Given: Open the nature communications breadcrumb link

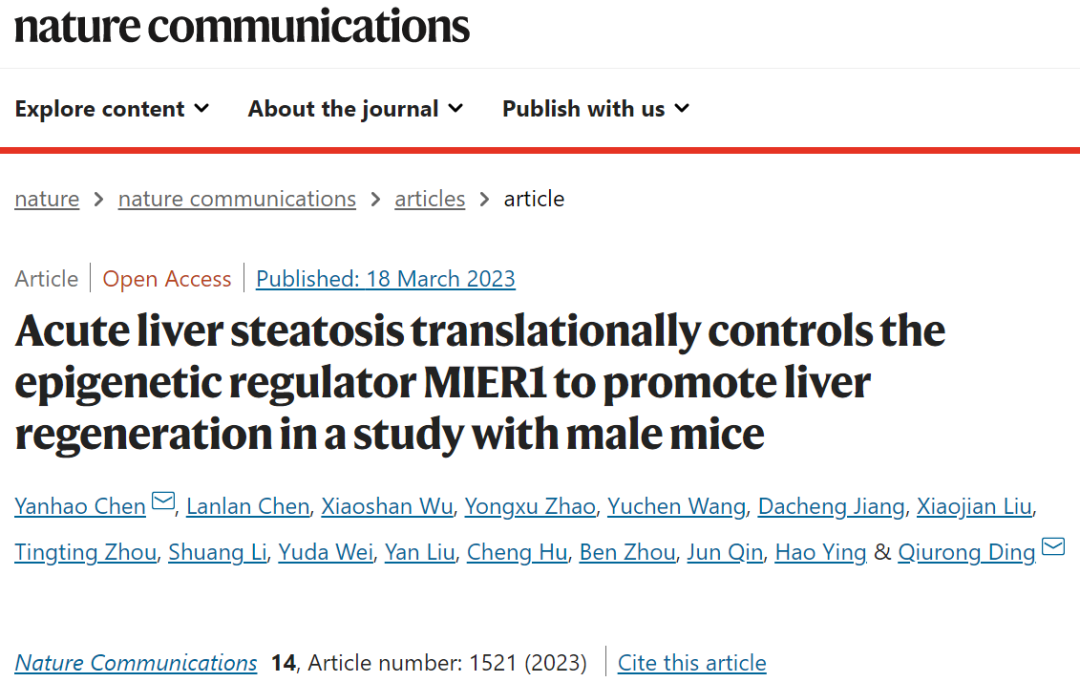Looking at the screenshot, I should (237, 199).
